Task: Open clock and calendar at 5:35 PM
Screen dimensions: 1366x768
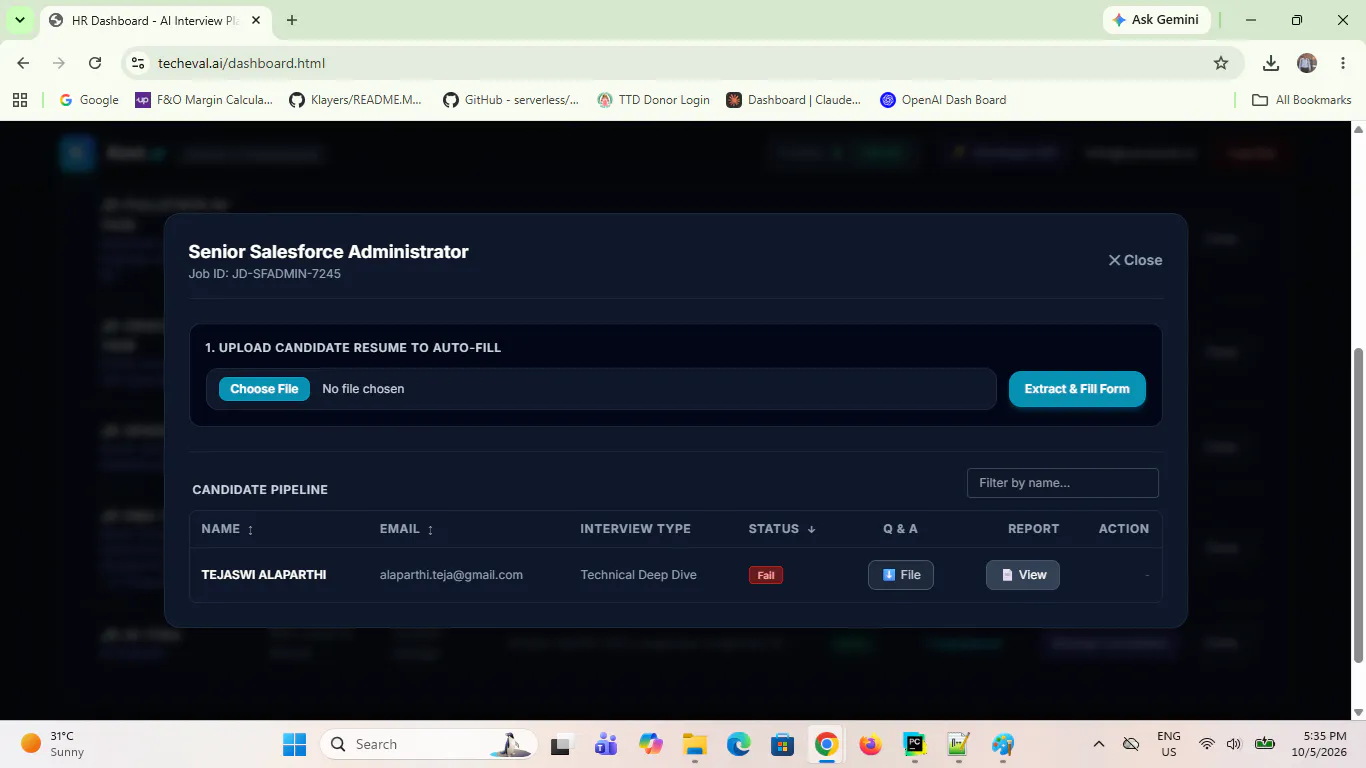Action: 1319,744
